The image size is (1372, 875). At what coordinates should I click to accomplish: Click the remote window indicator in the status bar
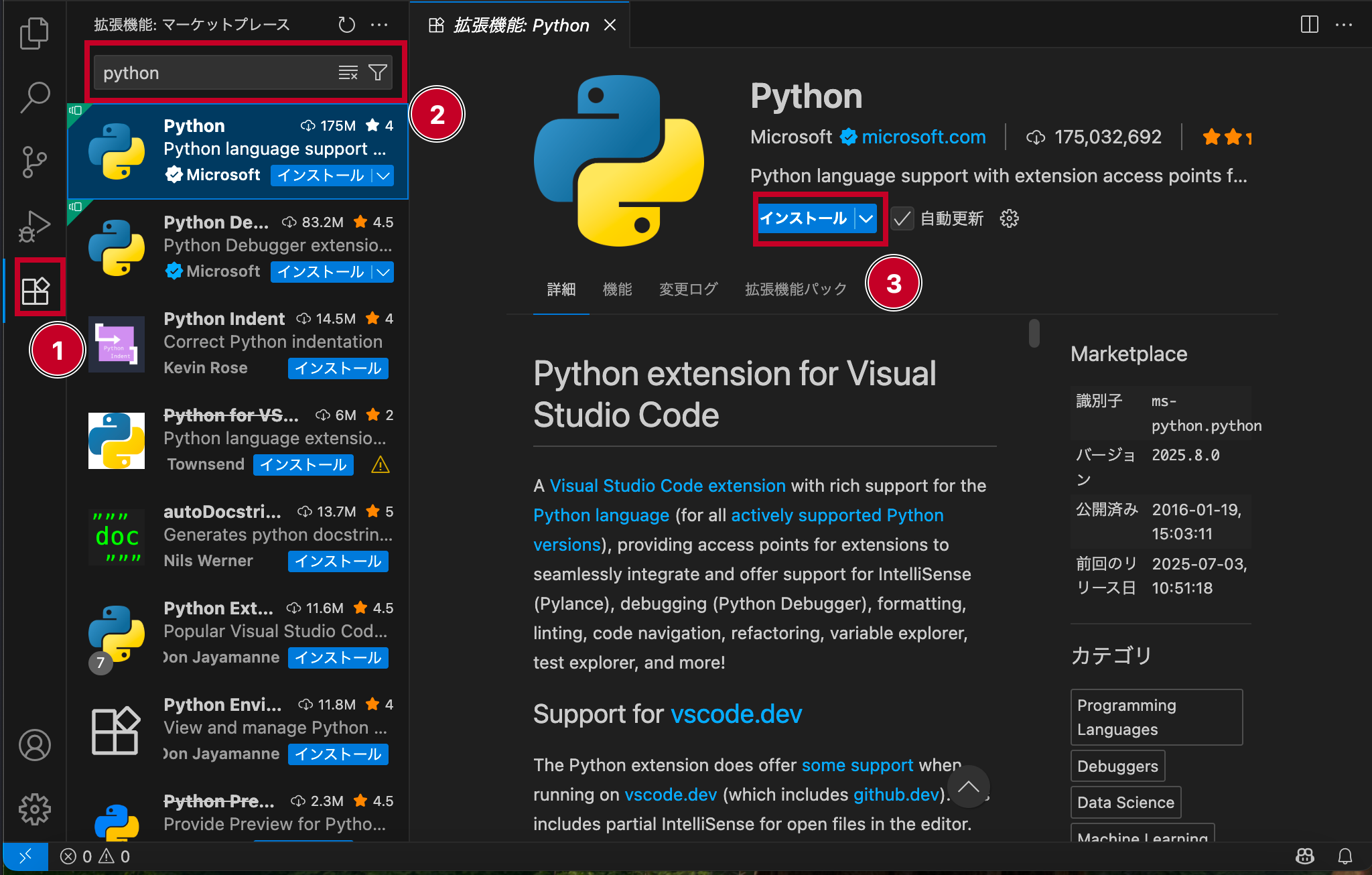click(x=25, y=856)
